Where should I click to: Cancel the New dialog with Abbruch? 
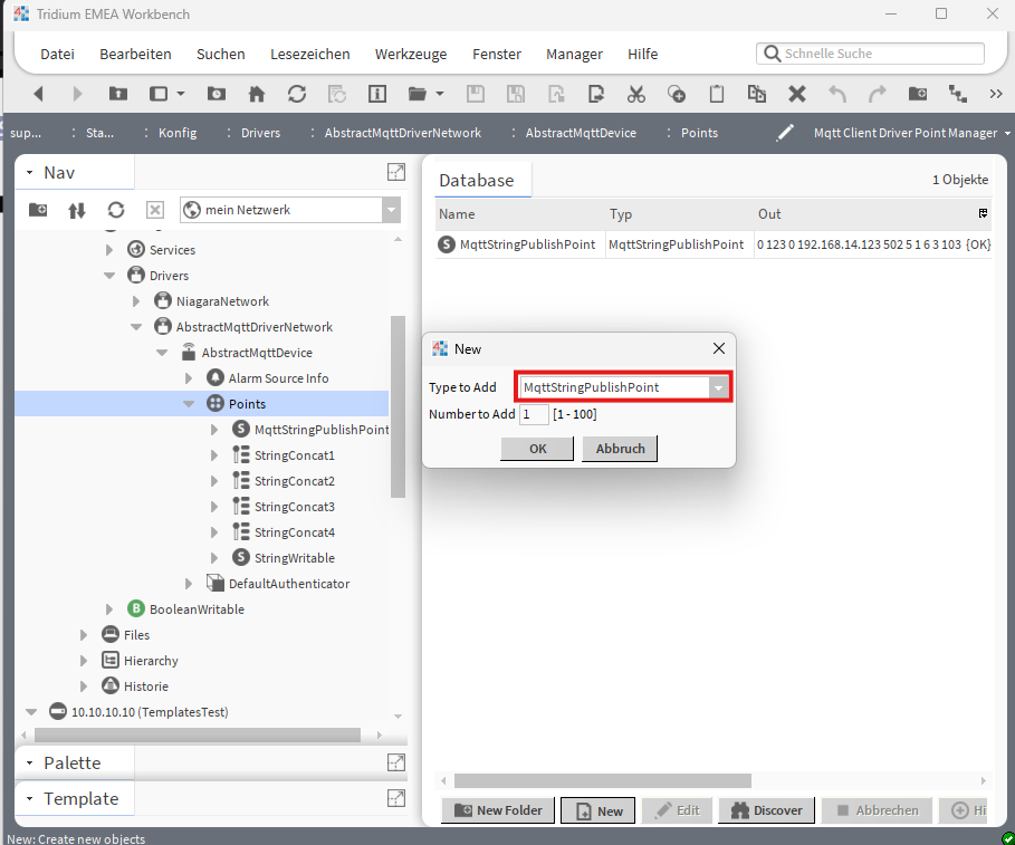(620, 449)
